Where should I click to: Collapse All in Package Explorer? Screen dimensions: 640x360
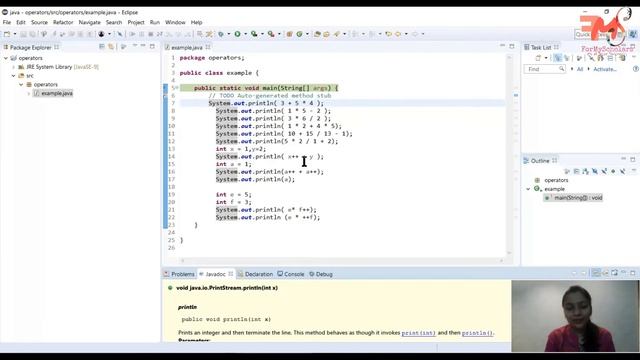click(x=102, y=47)
